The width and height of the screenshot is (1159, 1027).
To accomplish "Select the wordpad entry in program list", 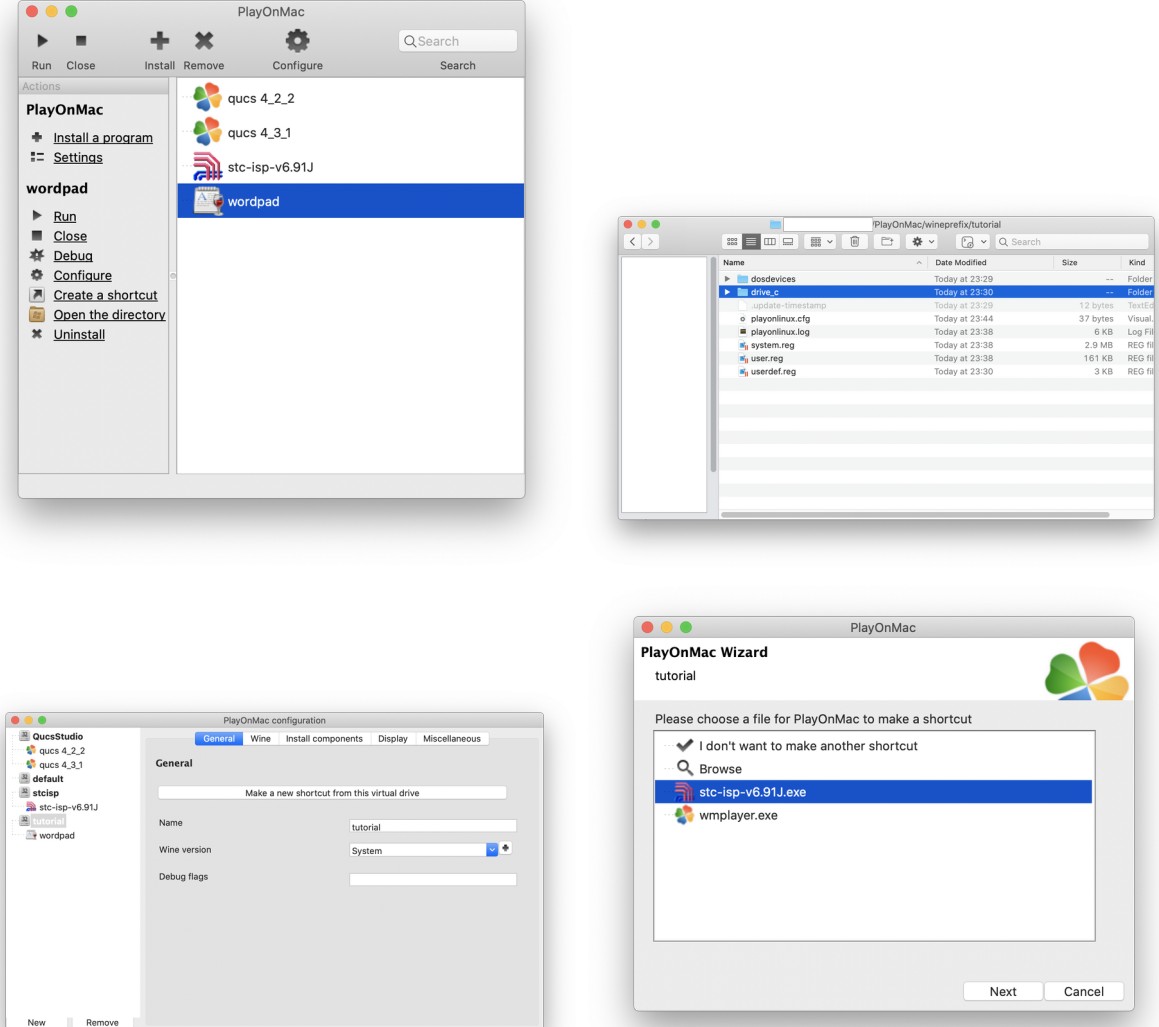I will click(350, 201).
